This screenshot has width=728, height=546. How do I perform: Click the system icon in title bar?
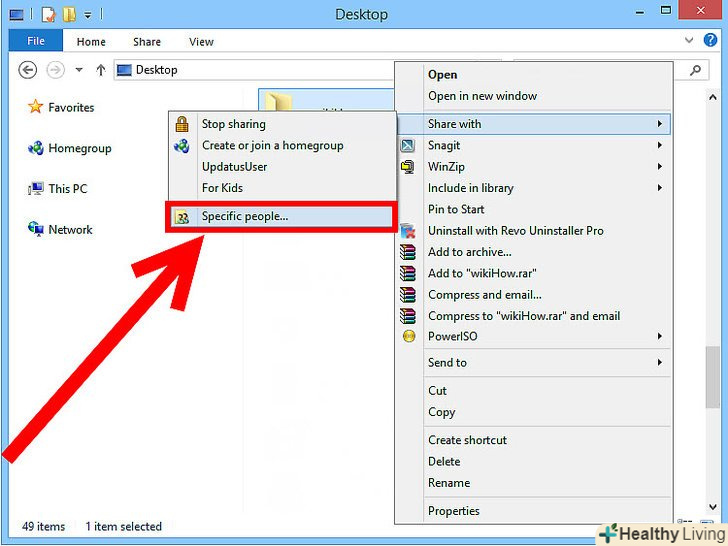coord(16,15)
